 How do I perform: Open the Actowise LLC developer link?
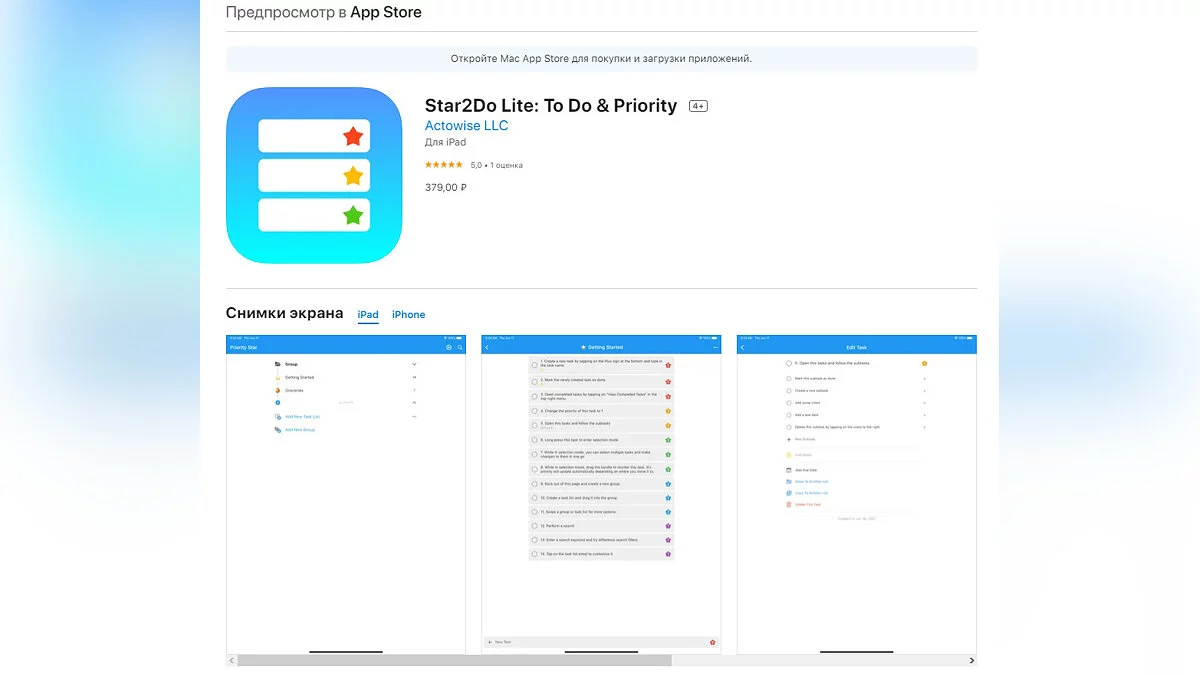[466, 125]
